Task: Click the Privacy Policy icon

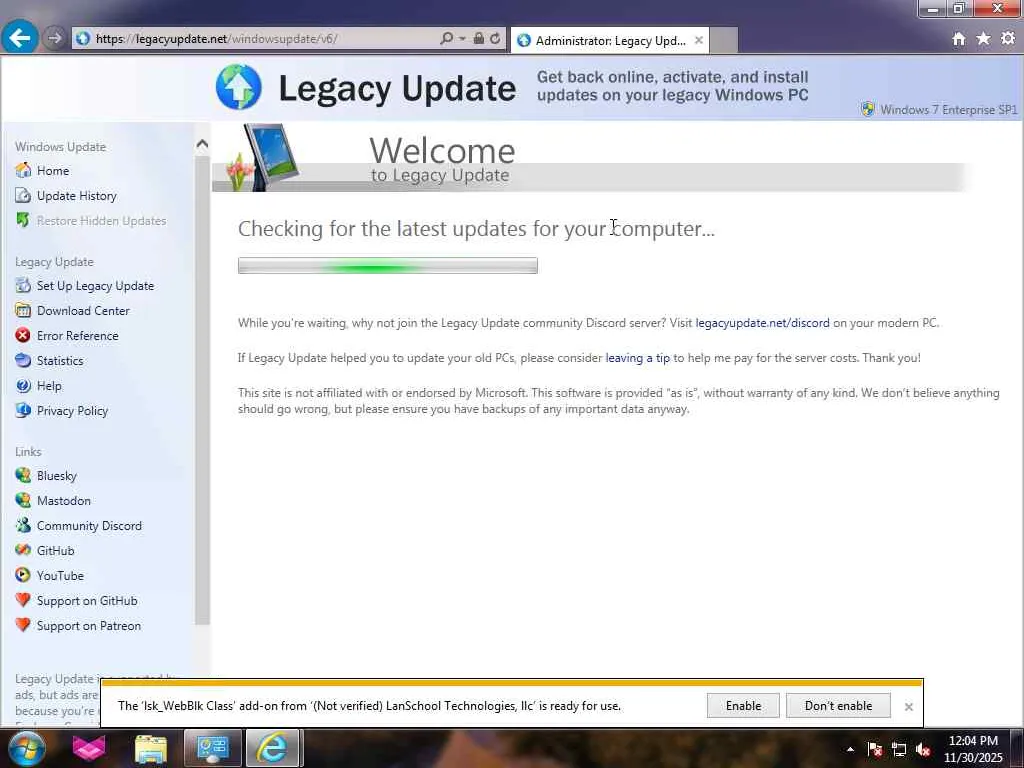Action: click(23, 410)
